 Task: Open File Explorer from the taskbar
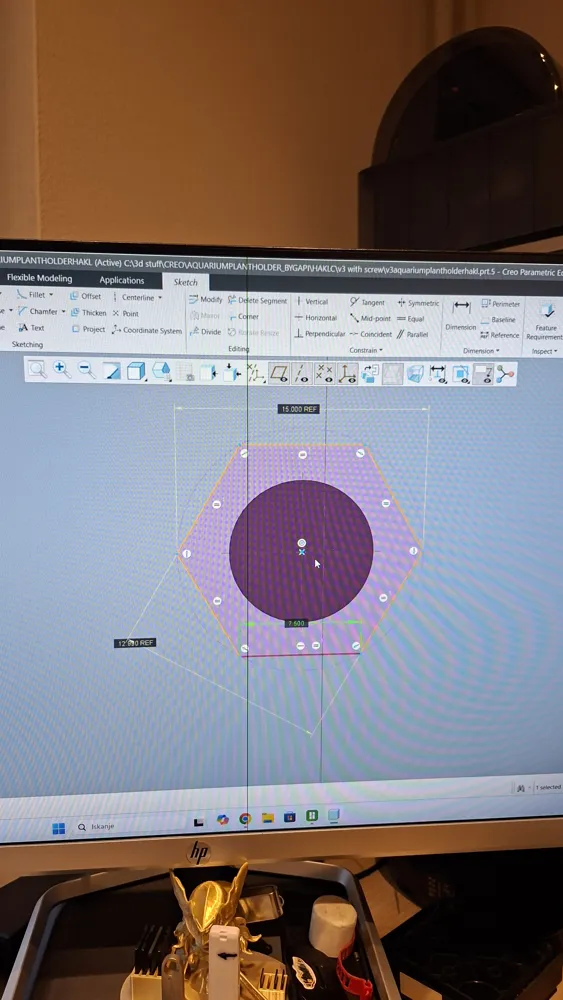point(267,818)
